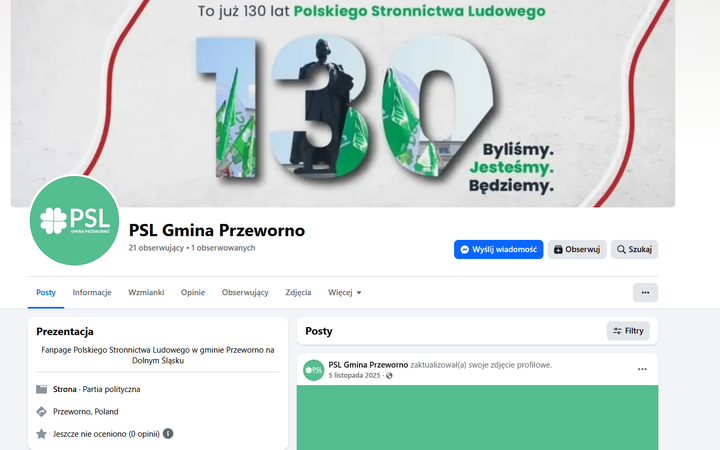The image size is (720, 450).
Task: Open the Zdjęcia tab
Action: 298,292
